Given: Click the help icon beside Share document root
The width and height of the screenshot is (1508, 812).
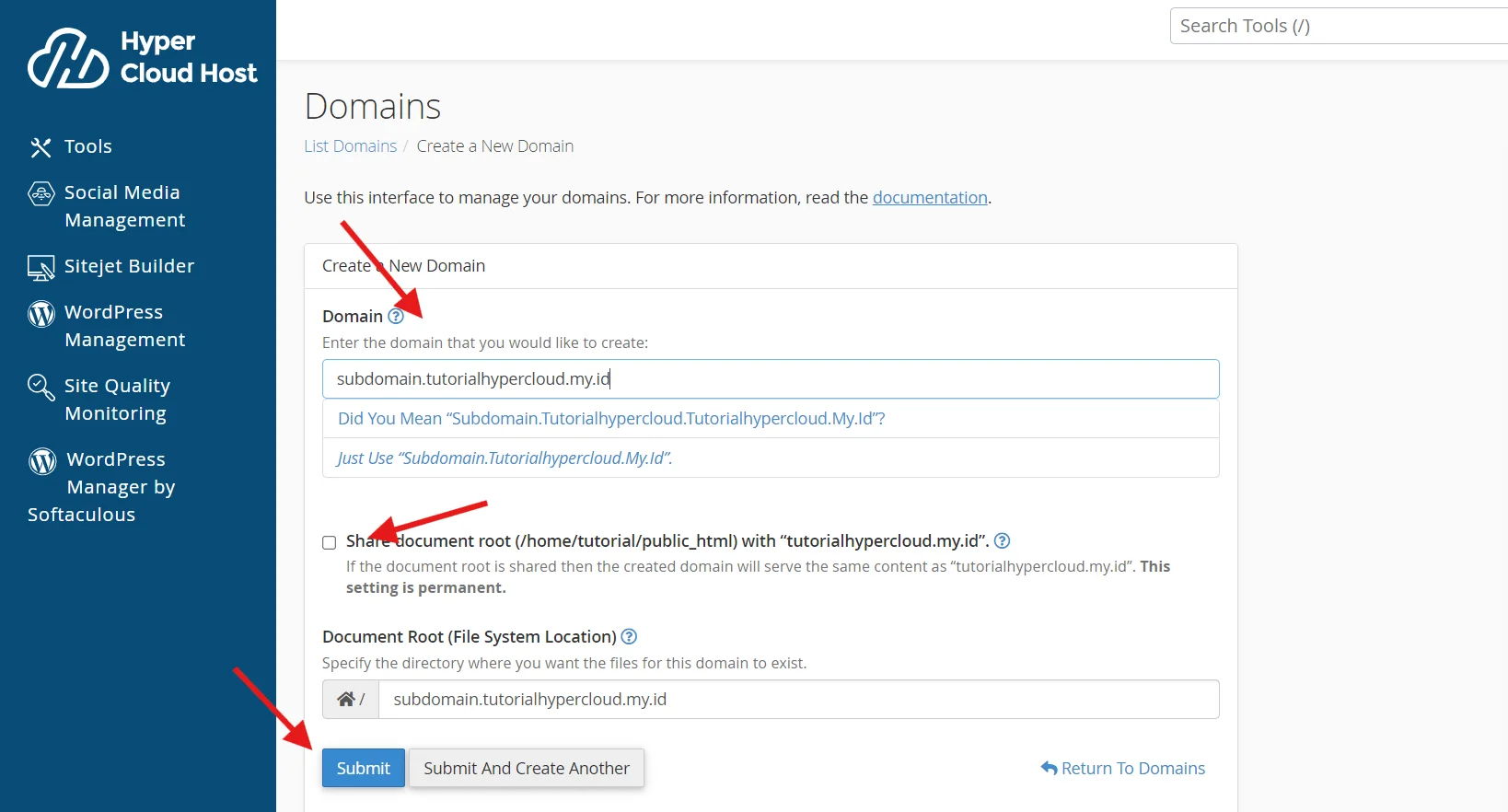Looking at the screenshot, I should point(1003,541).
